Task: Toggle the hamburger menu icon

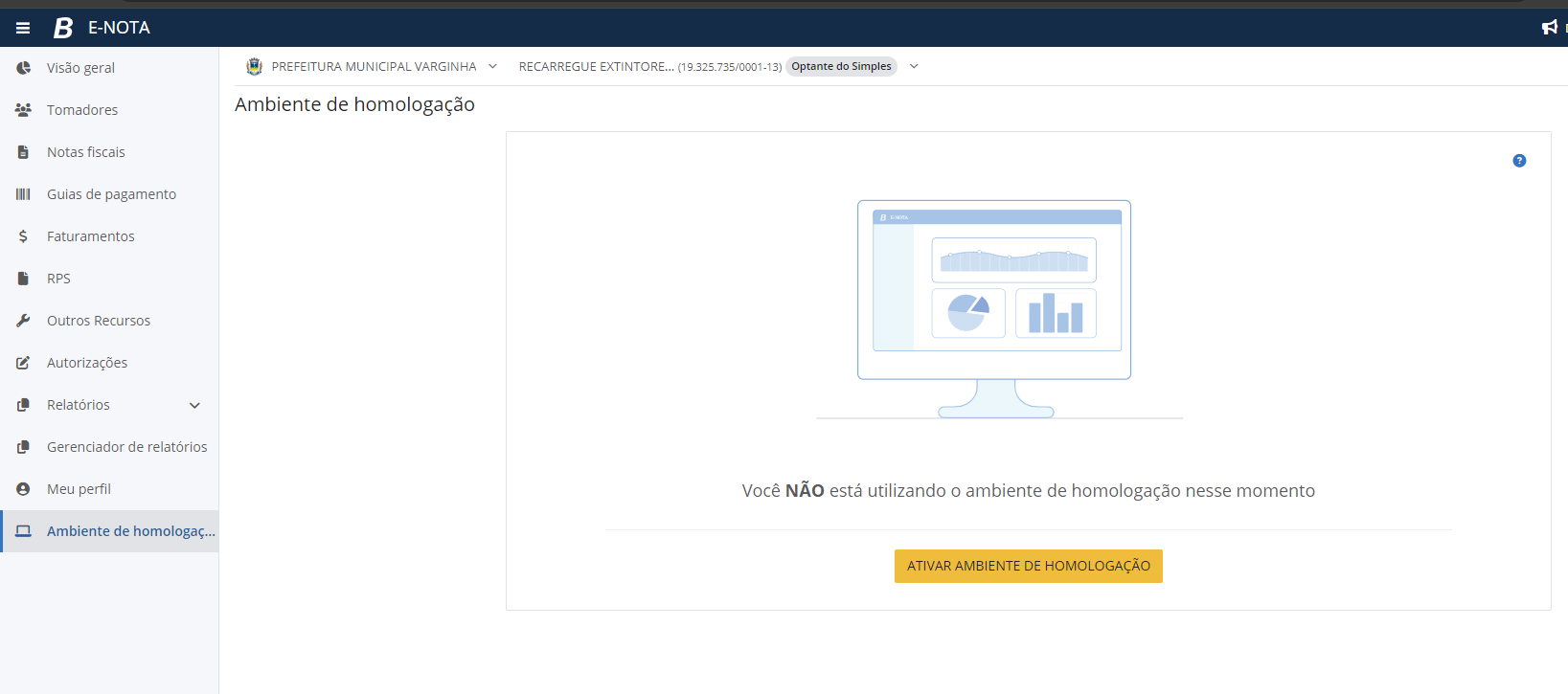Action: [x=23, y=28]
